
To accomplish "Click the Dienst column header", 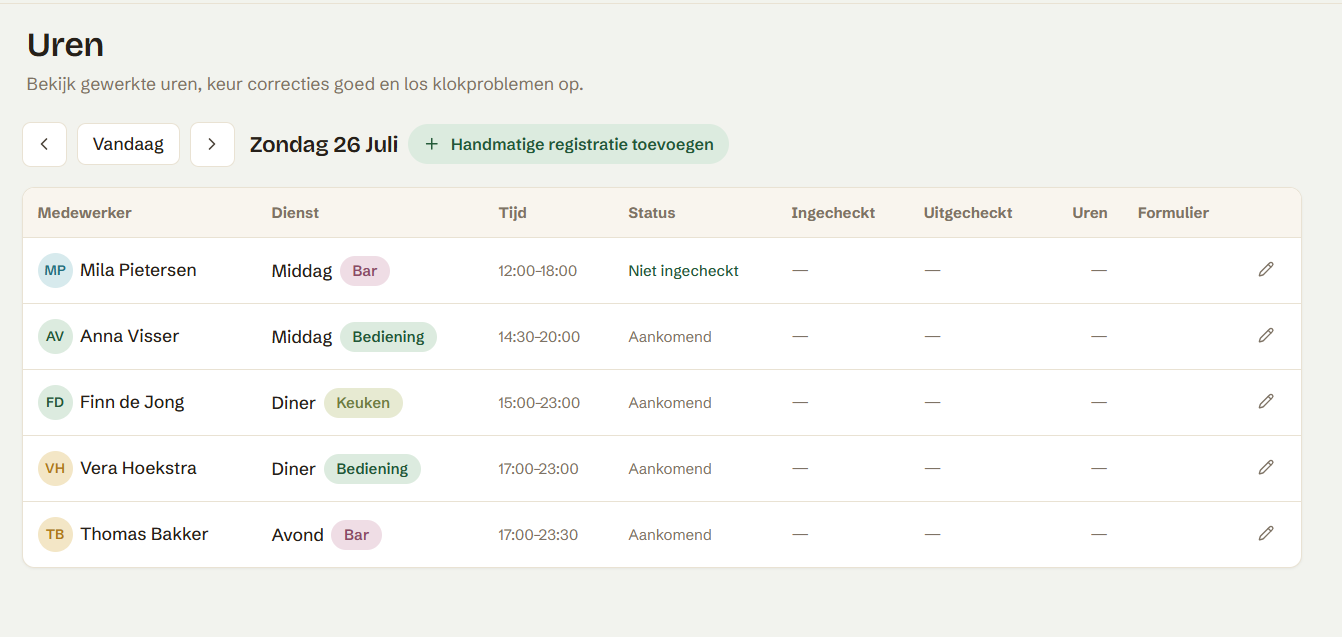I will pos(295,213).
